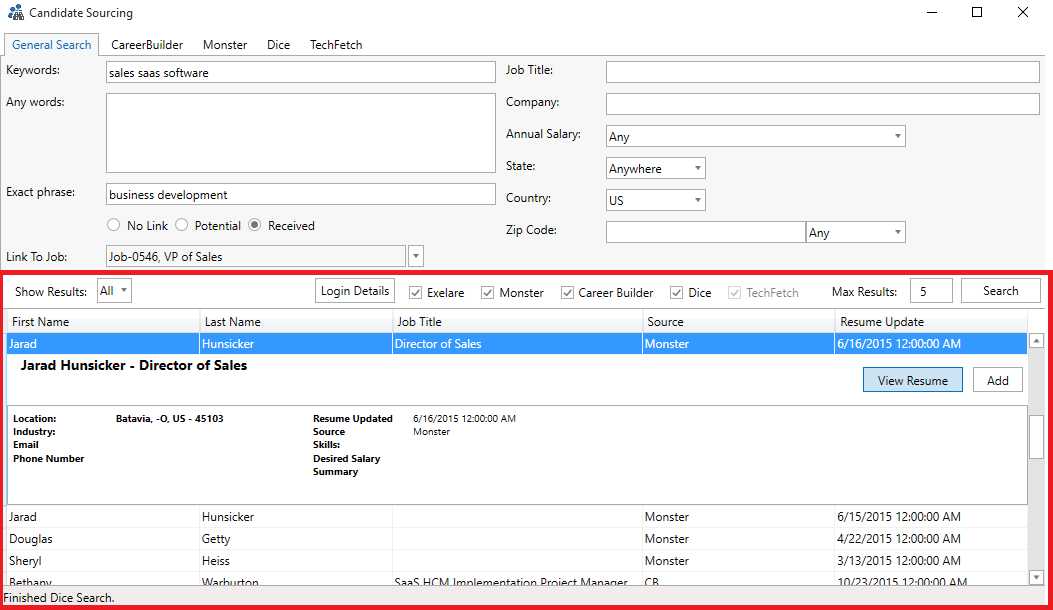The height and width of the screenshot is (610, 1053).
Task: Select the Douglas Getty row
Action: coord(517,539)
